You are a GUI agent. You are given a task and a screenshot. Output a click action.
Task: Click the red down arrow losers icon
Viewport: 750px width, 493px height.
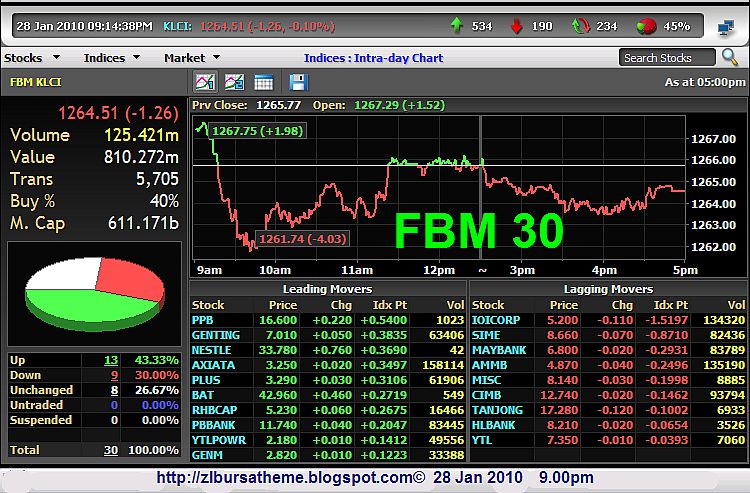pyautogui.click(x=517, y=26)
